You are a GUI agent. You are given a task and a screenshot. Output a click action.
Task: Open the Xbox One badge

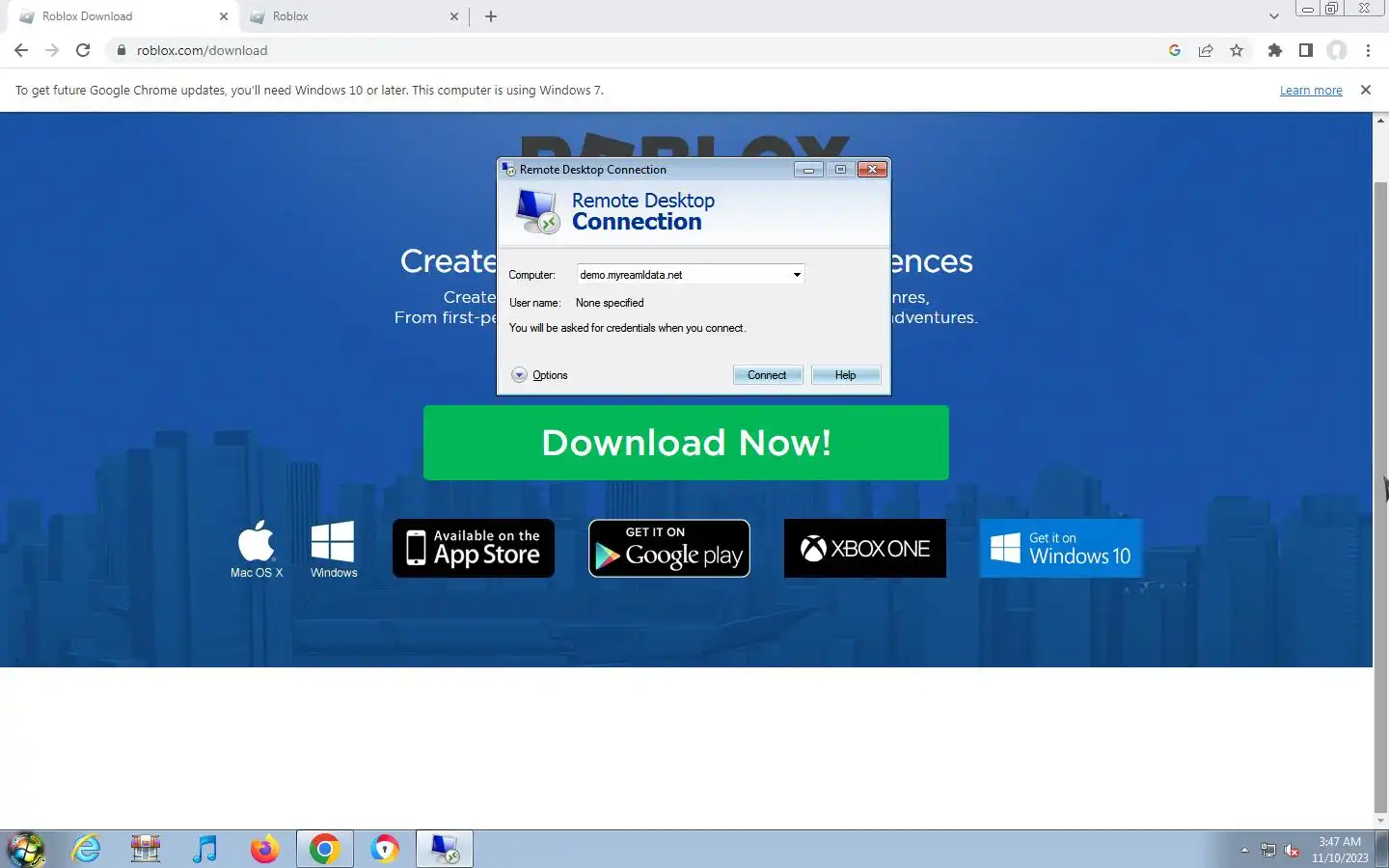pos(865,549)
